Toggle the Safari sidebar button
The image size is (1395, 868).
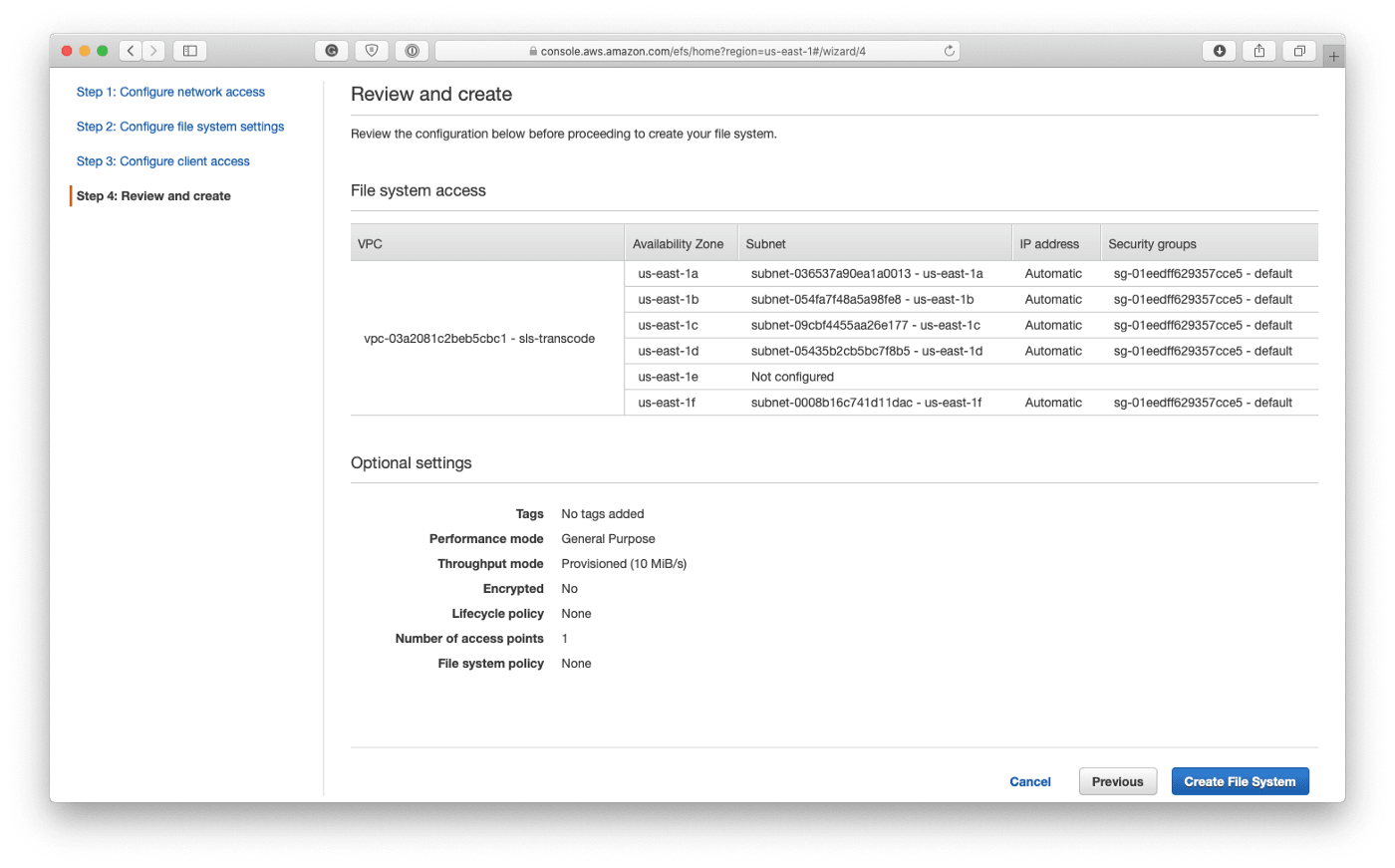pos(189,51)
